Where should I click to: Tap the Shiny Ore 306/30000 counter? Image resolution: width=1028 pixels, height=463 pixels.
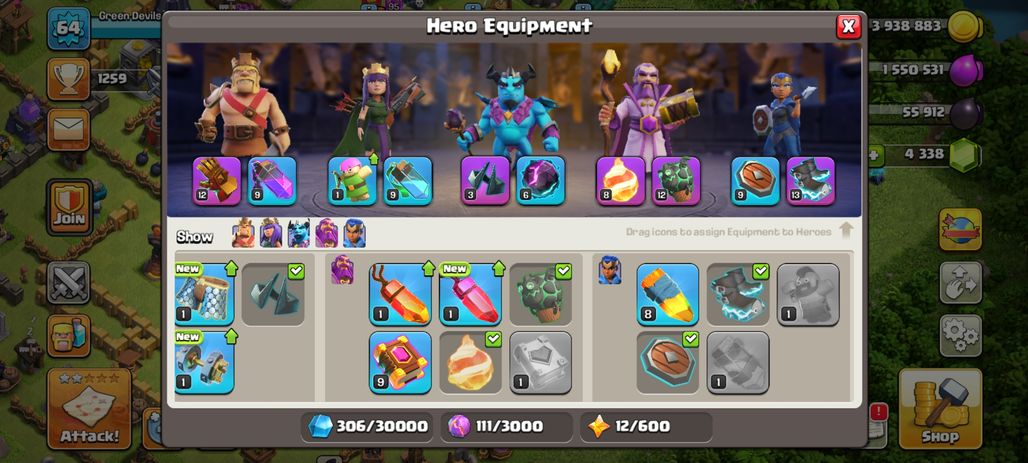(x=368, y=427)
